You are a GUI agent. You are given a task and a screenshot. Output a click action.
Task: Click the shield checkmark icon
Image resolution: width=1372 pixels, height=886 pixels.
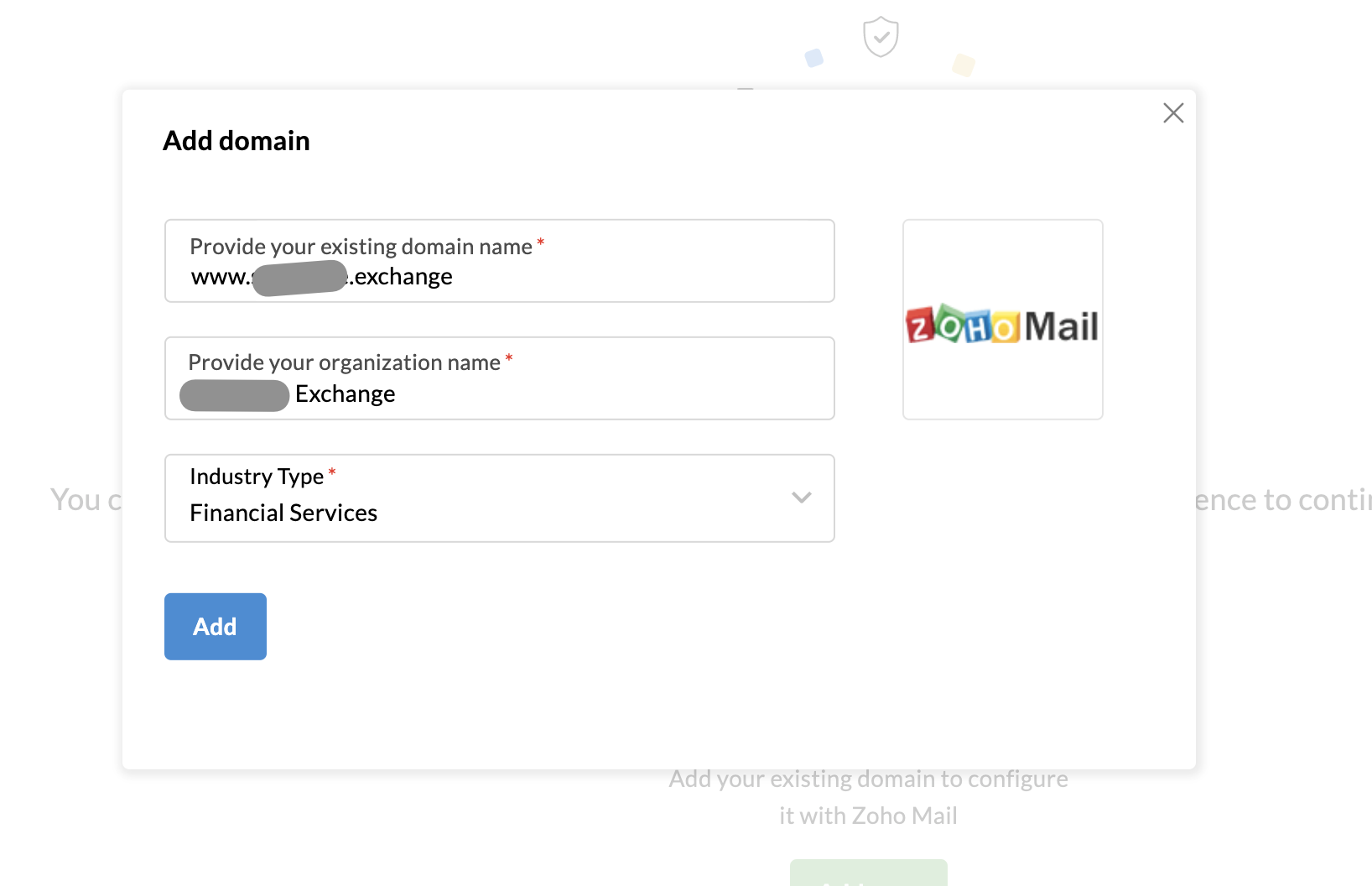[x=881, y=37]
